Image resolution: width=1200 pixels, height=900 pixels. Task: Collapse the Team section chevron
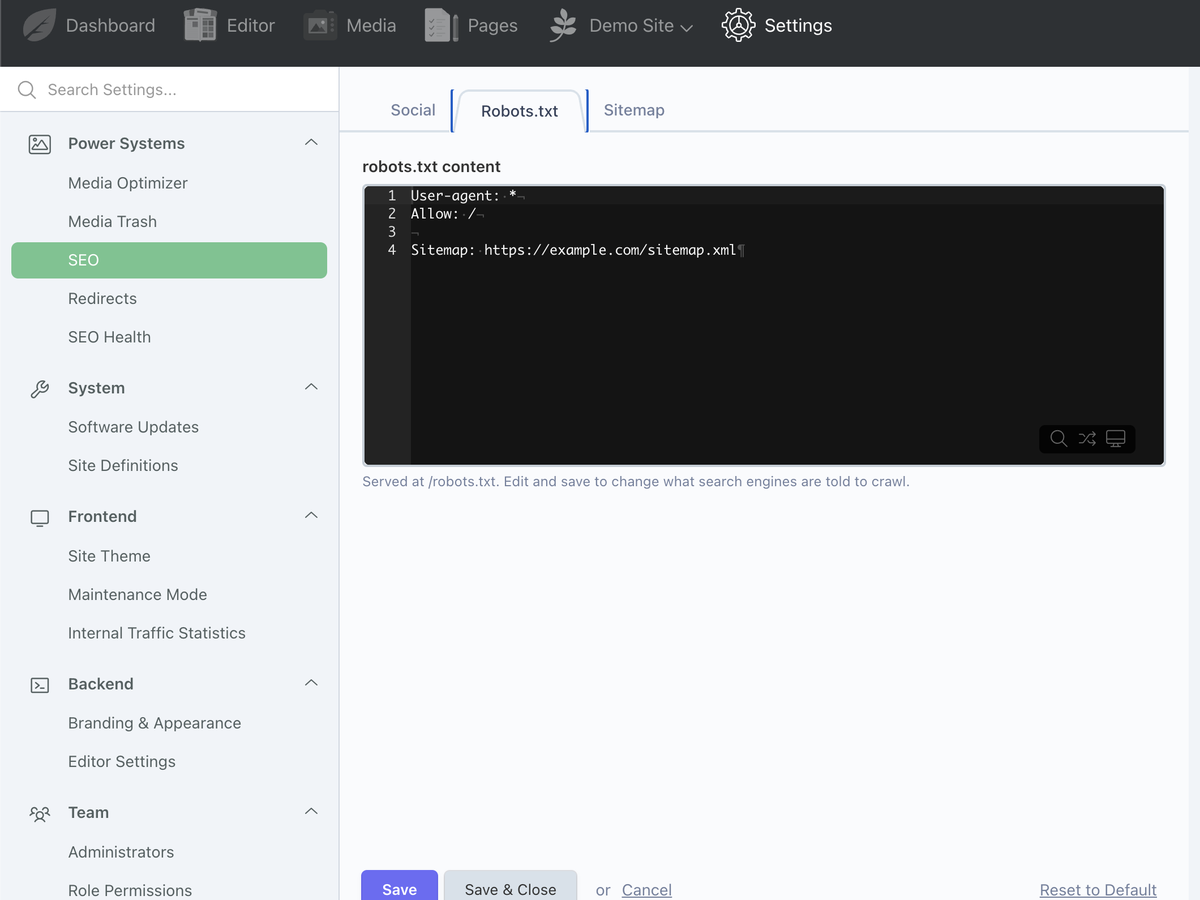(x=311, y=811)
